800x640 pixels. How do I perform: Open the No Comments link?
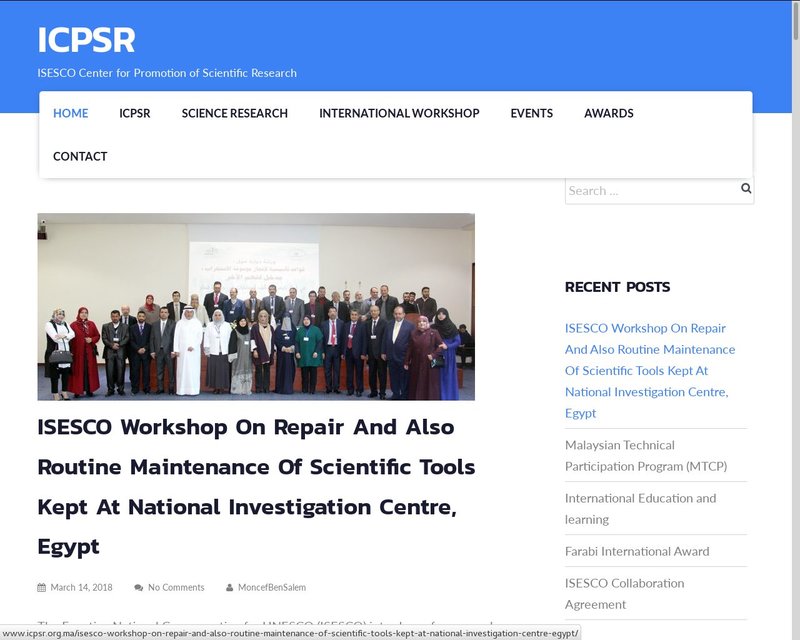[176, 587]
